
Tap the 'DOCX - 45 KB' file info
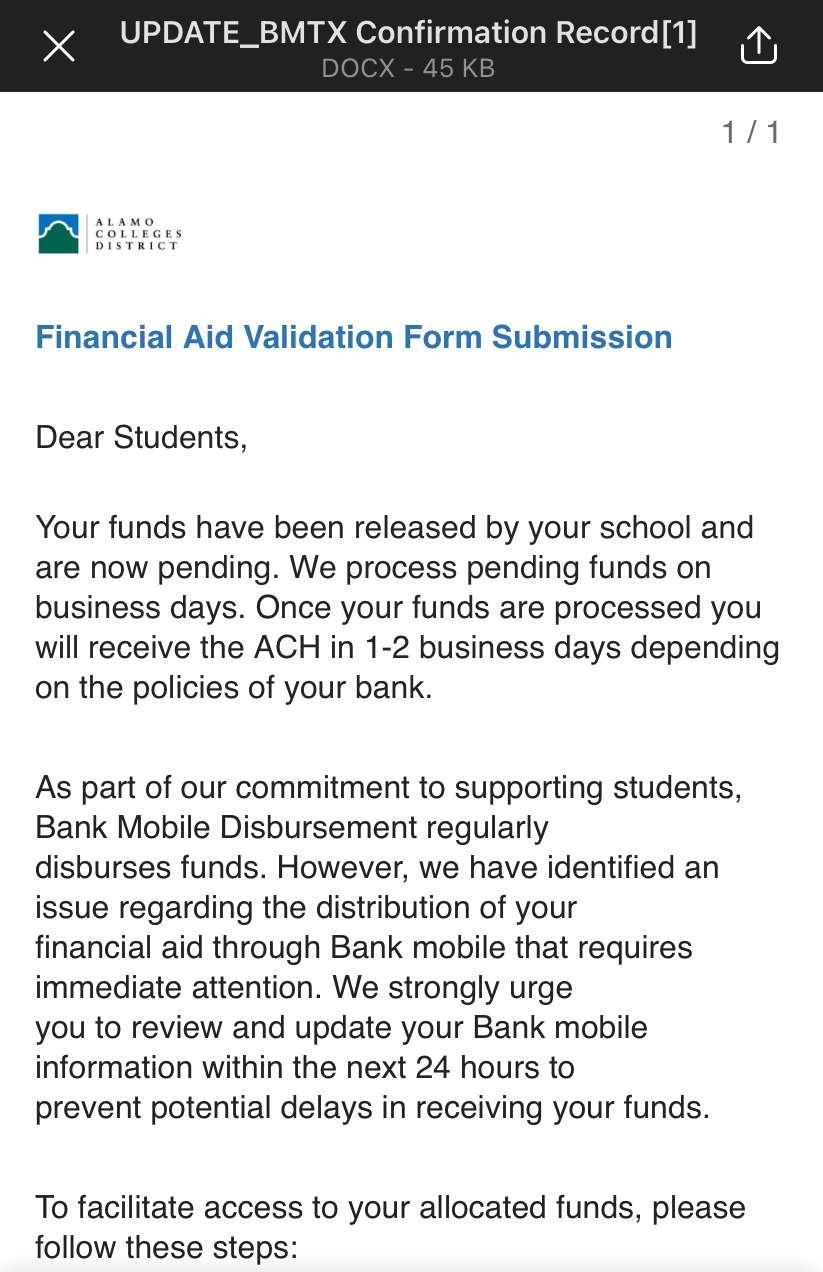tap(408, 69)
